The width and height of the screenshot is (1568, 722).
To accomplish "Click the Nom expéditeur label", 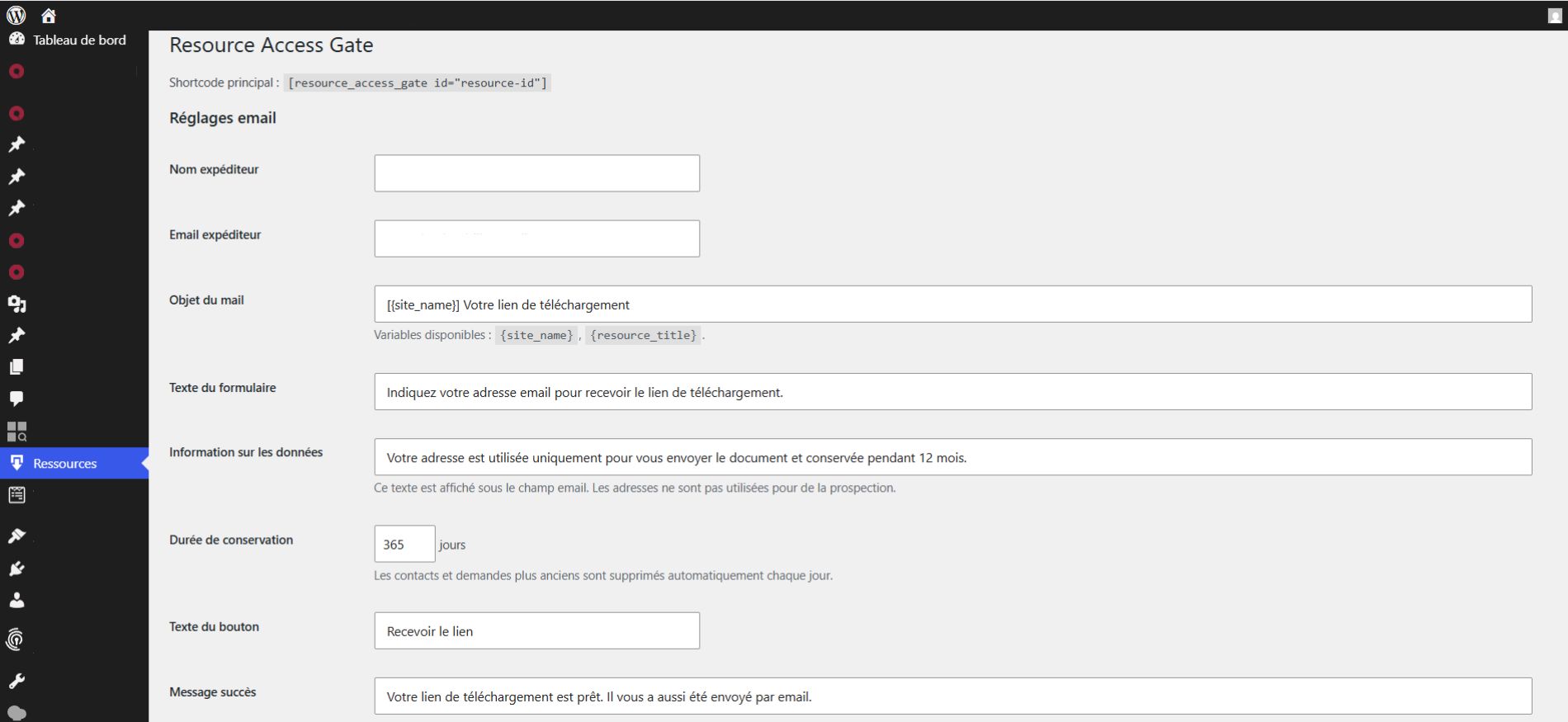I will click(214, 169).
